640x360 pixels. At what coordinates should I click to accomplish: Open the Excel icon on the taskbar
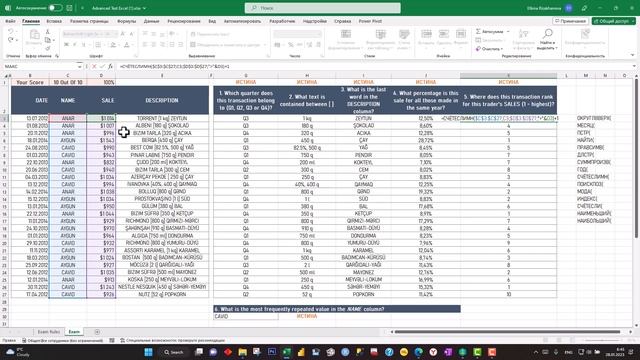coord(287,352)
